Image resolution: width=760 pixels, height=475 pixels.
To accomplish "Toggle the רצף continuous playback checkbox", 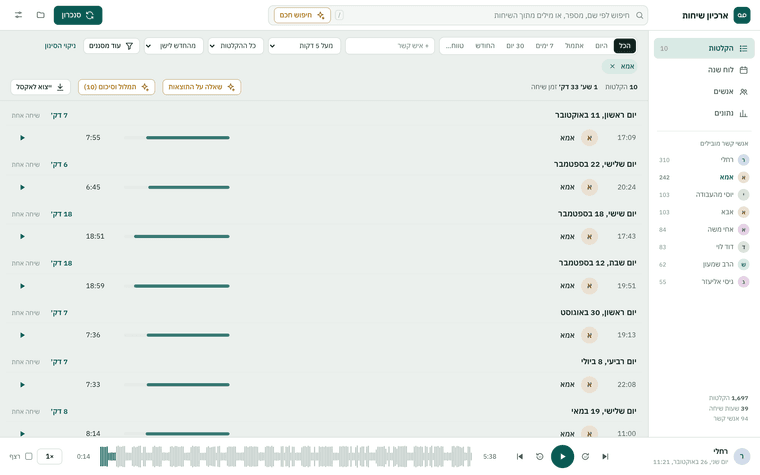I will click(x=29, y=456).
